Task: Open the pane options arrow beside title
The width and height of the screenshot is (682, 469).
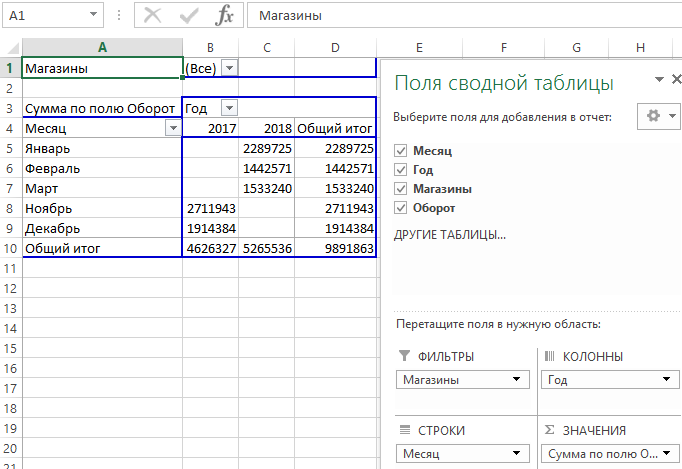Action: (659, 79)
